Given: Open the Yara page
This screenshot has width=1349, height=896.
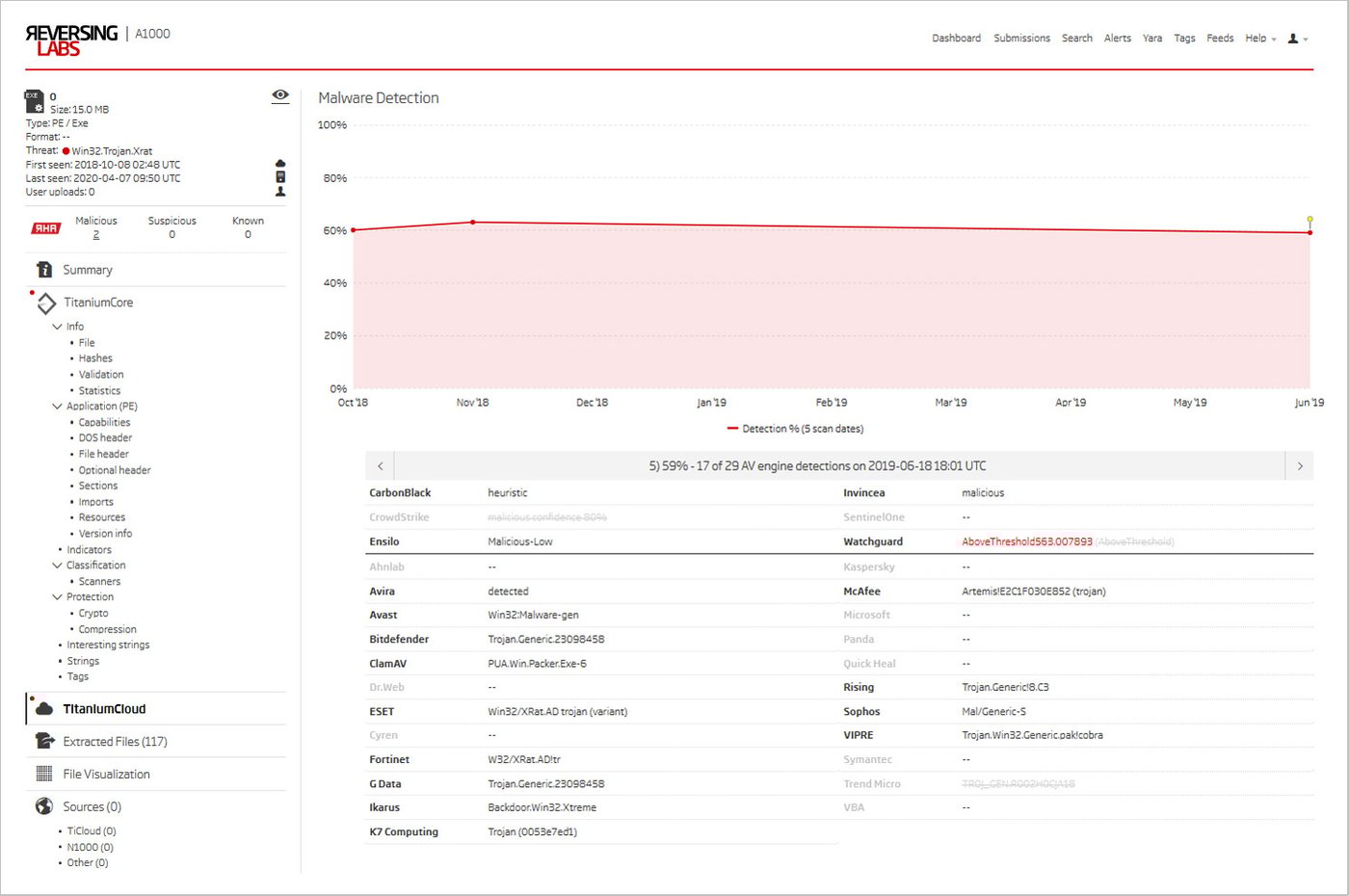Looking at the screenshot, I should [x=1152, y=39].
